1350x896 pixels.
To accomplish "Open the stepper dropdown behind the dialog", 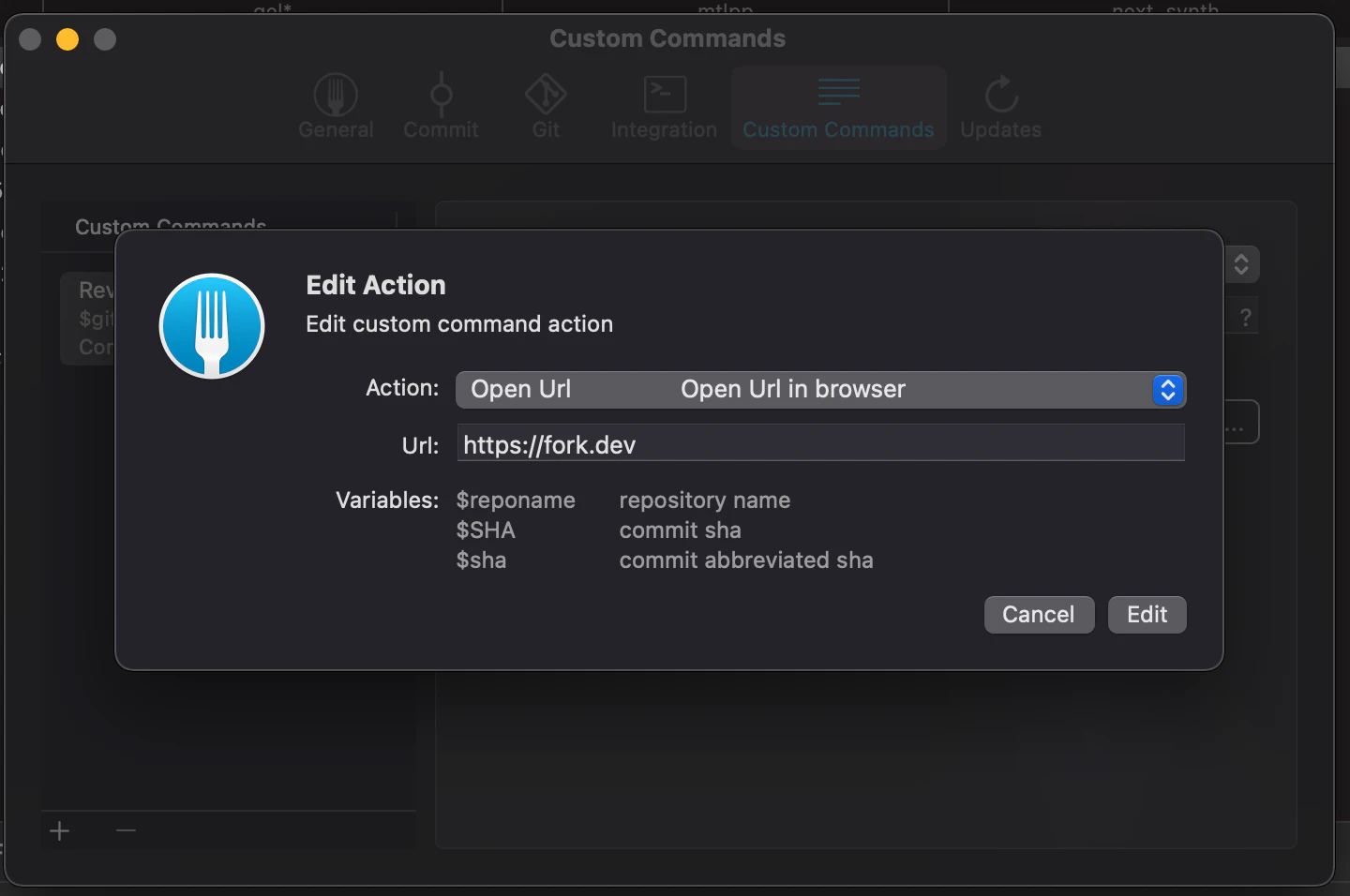I will (x=1241, y=264).
